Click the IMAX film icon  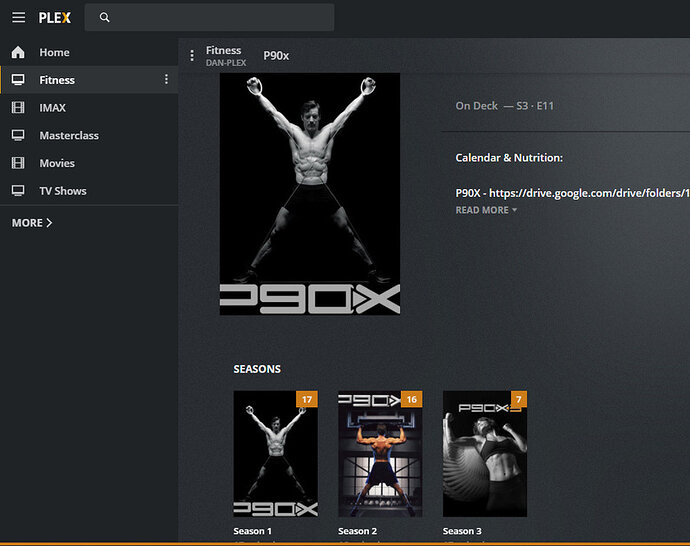coord(18,107)
